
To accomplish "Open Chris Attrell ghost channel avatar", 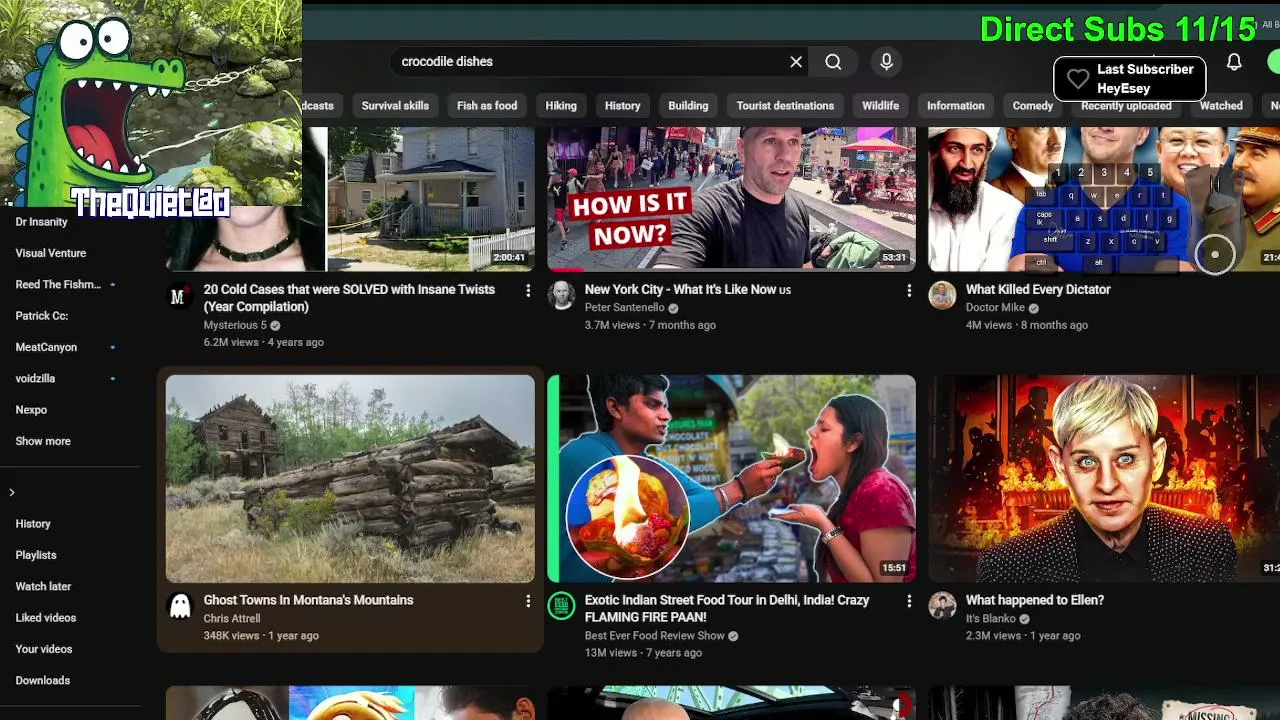I will coord(179,606).
